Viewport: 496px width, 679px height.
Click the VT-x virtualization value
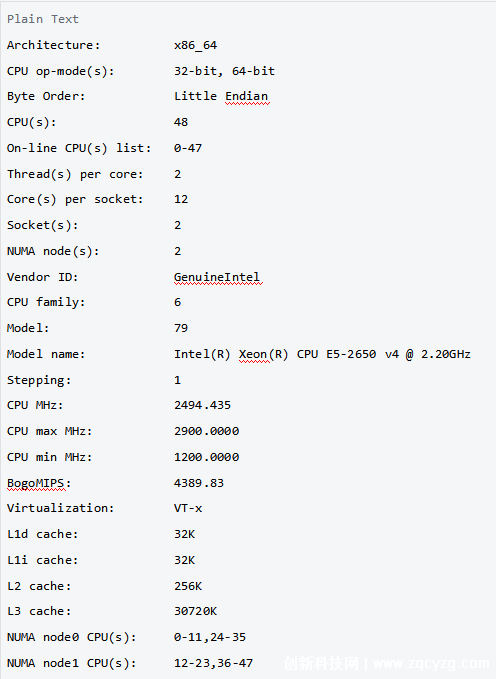coord(188,508)
